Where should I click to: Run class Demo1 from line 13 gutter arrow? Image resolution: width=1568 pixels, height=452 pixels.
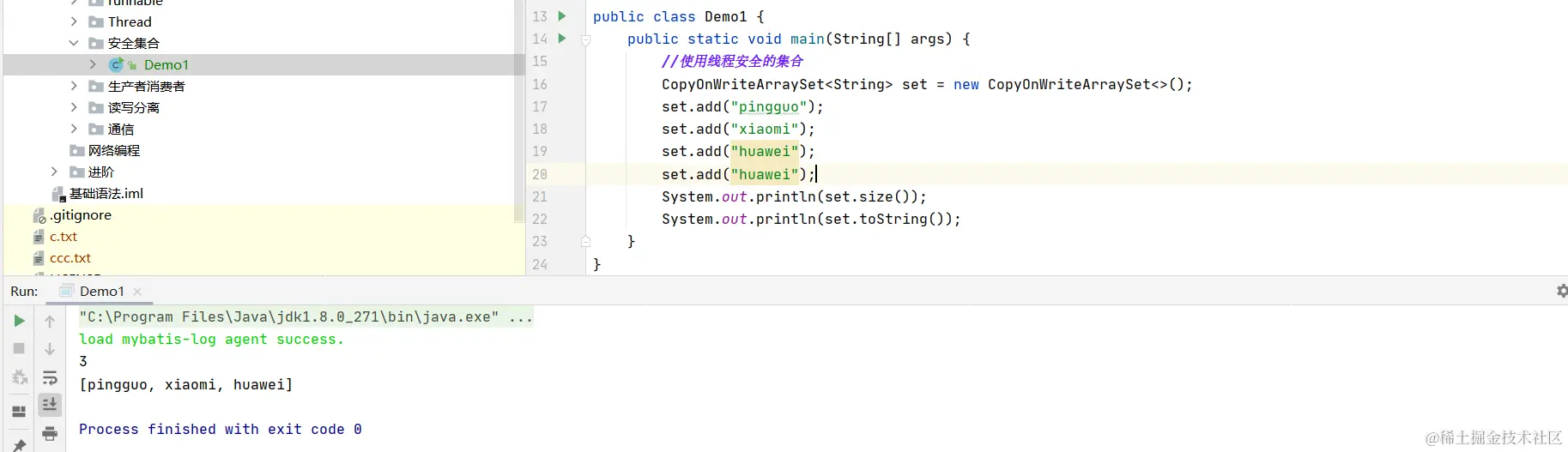(562, 15)
